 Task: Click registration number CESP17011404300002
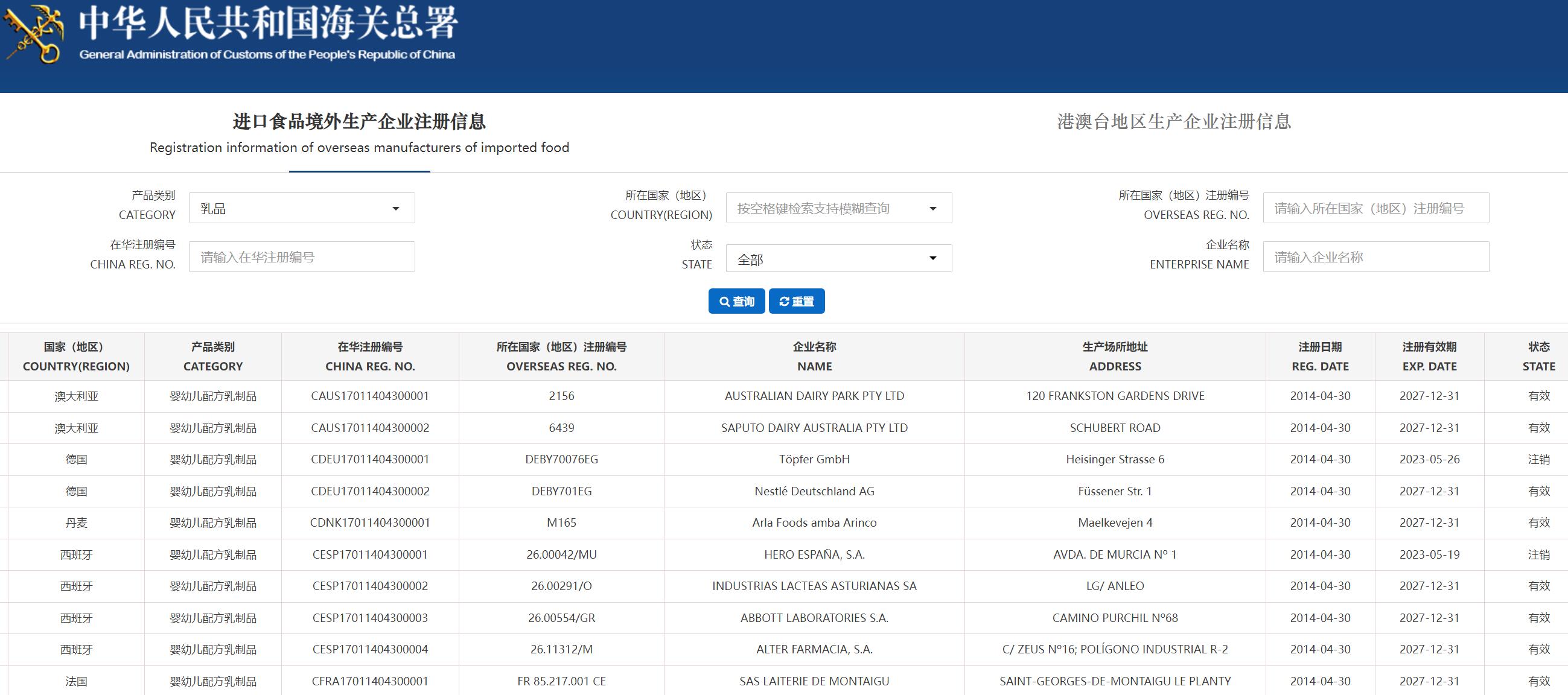370,586
